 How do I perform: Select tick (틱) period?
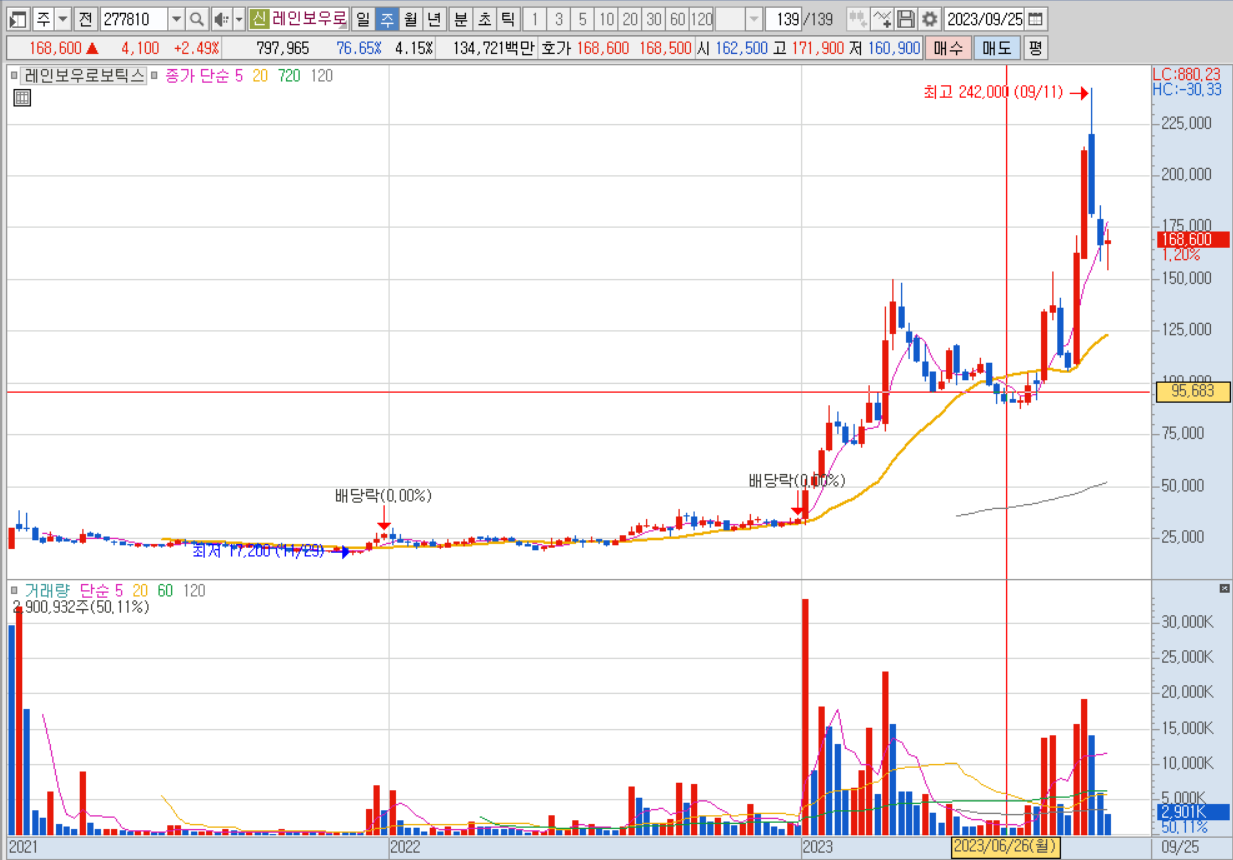tap(507, 18)
